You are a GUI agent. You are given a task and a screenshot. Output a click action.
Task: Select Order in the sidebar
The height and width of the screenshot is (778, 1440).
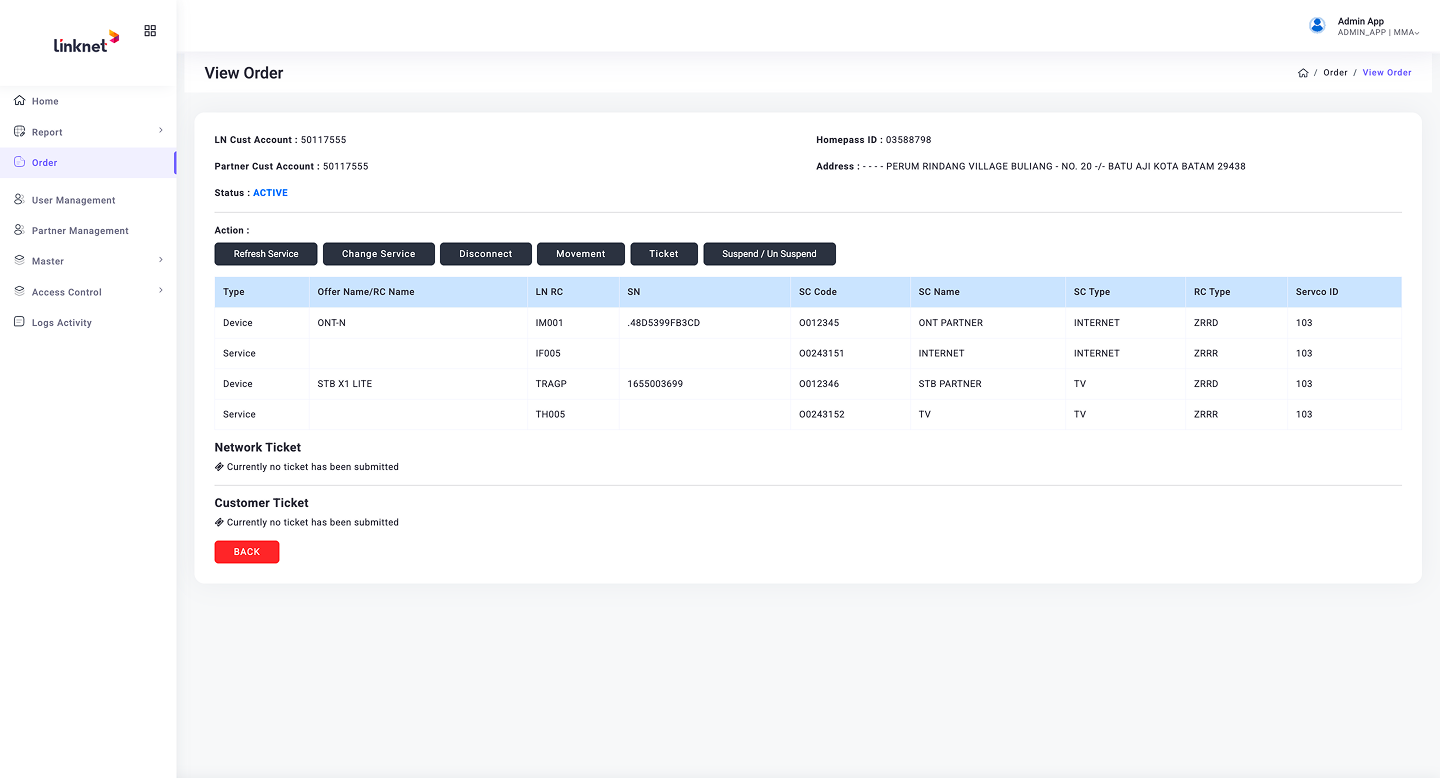point(88,162)
